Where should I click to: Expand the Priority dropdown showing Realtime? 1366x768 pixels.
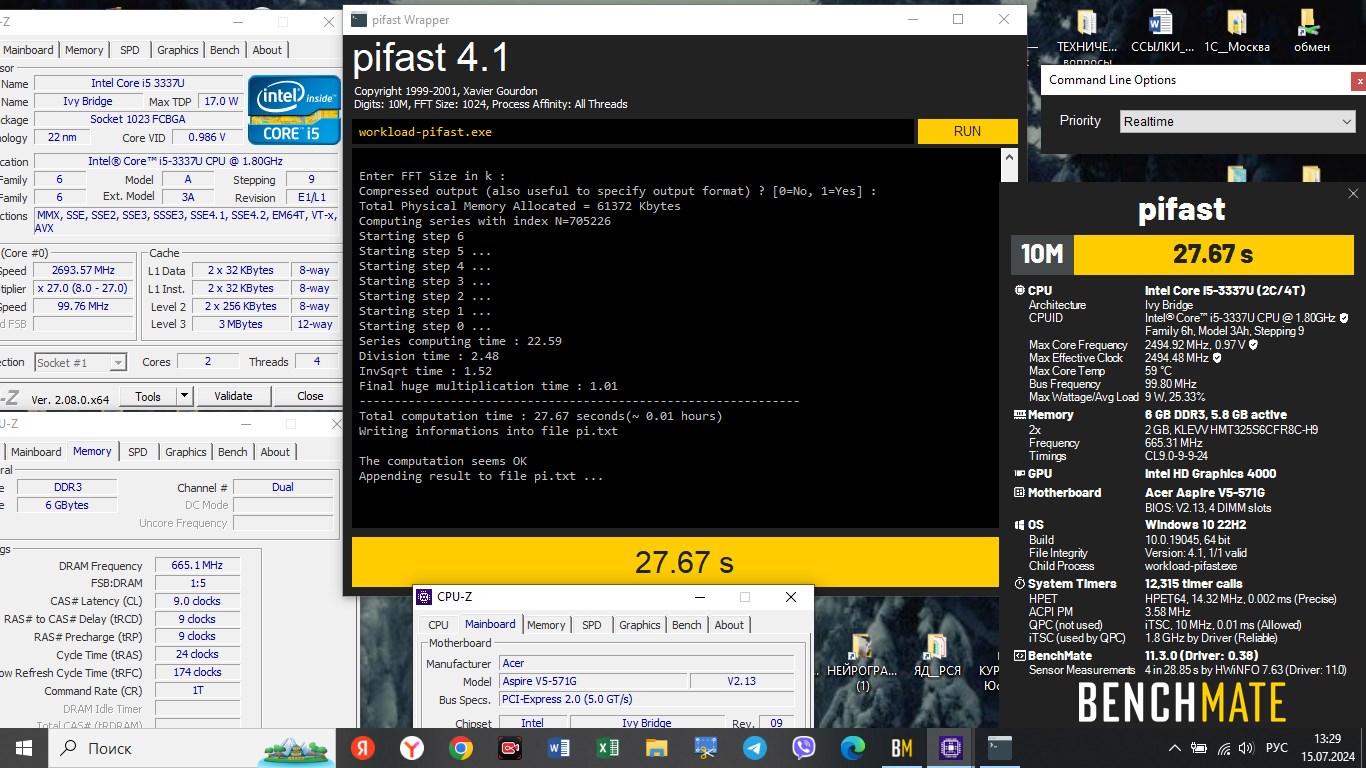pyautogui.click(x=1236, y=121)
